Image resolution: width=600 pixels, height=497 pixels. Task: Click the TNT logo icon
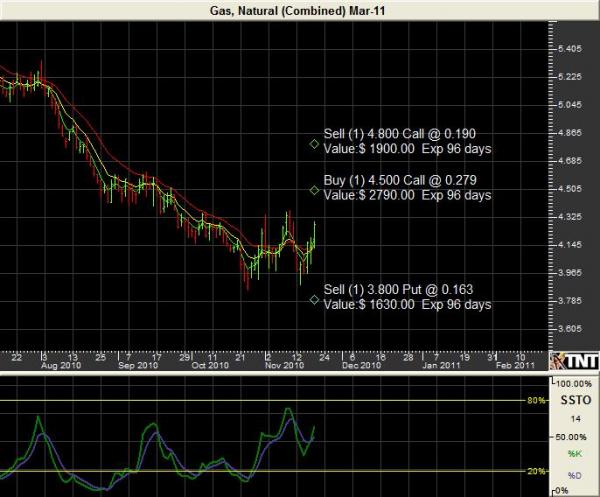[574, 361]
